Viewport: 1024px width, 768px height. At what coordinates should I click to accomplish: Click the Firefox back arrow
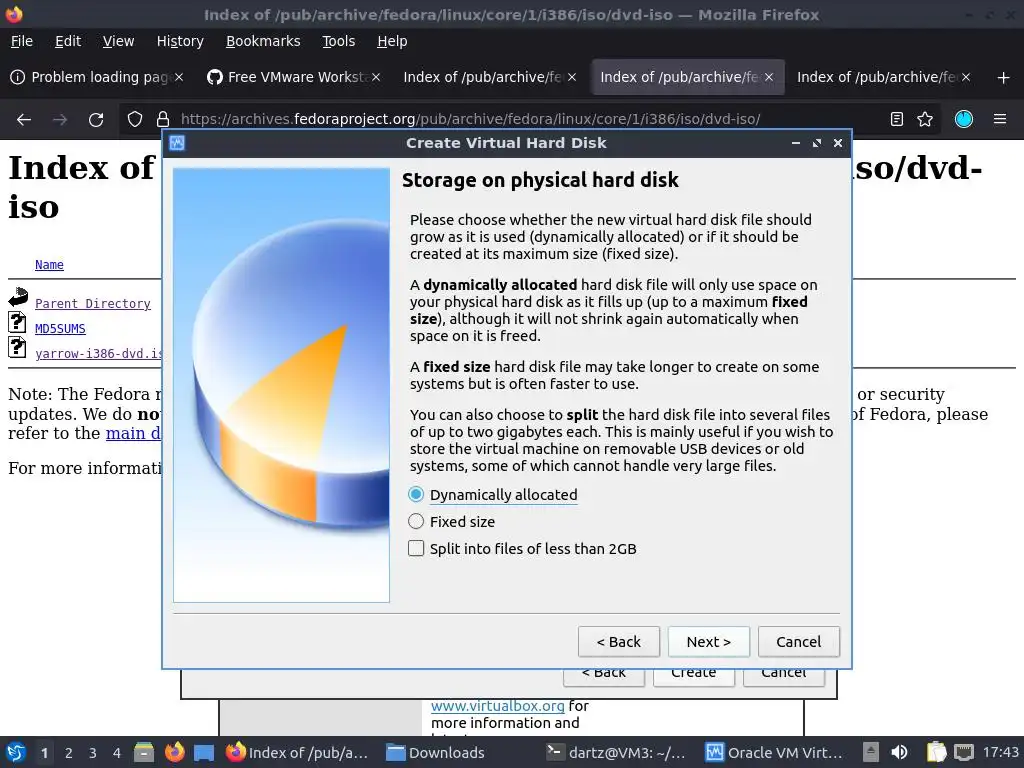tap(24, 120)
